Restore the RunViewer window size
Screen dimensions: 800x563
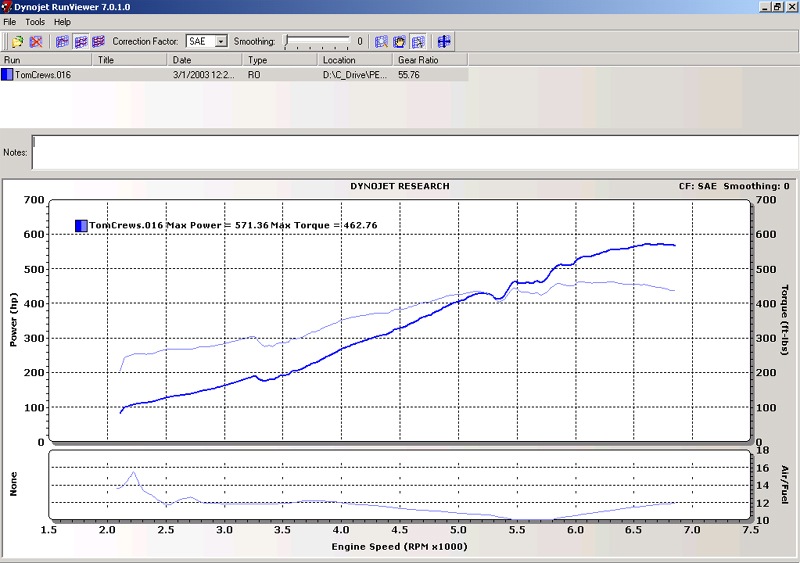click(777, 7)
